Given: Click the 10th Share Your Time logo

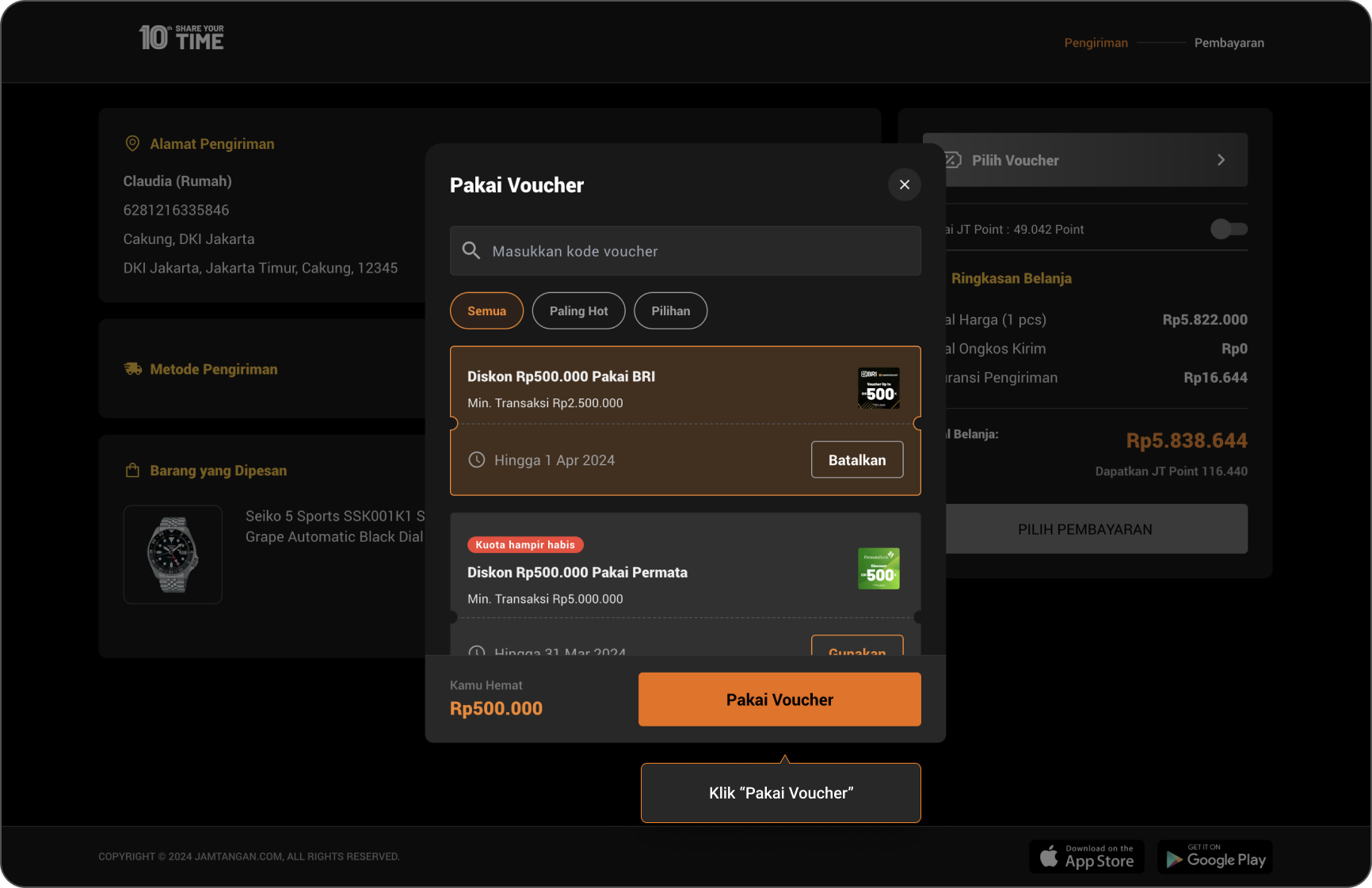Looking at the screenshot, I should (181, 38).
